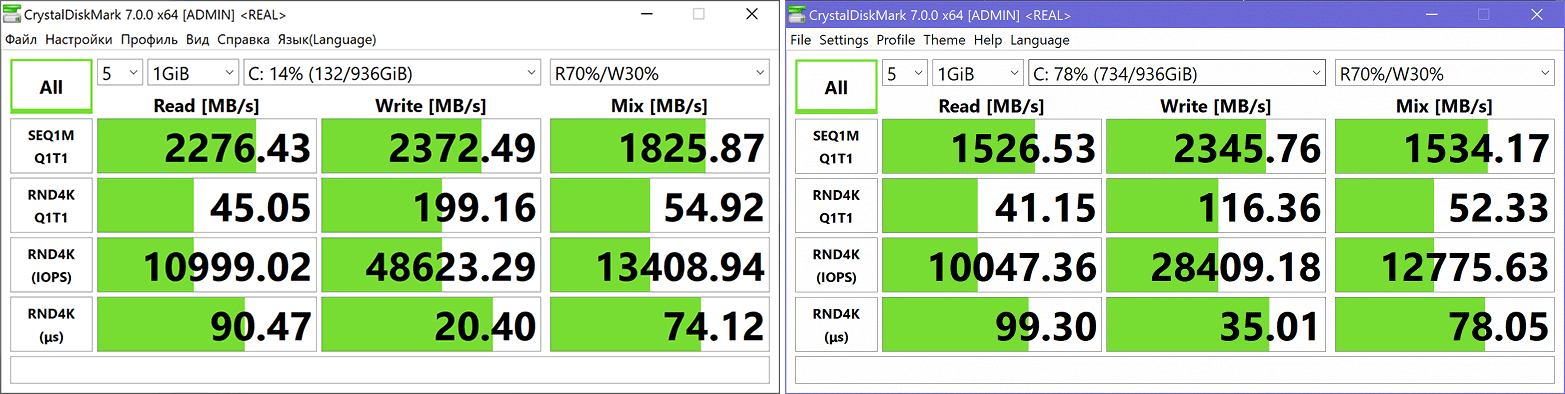This screenshot has width=1565, height=394.
Task: Run SEQ1M Q1T1 test in left window
Action: pos(51,147)
